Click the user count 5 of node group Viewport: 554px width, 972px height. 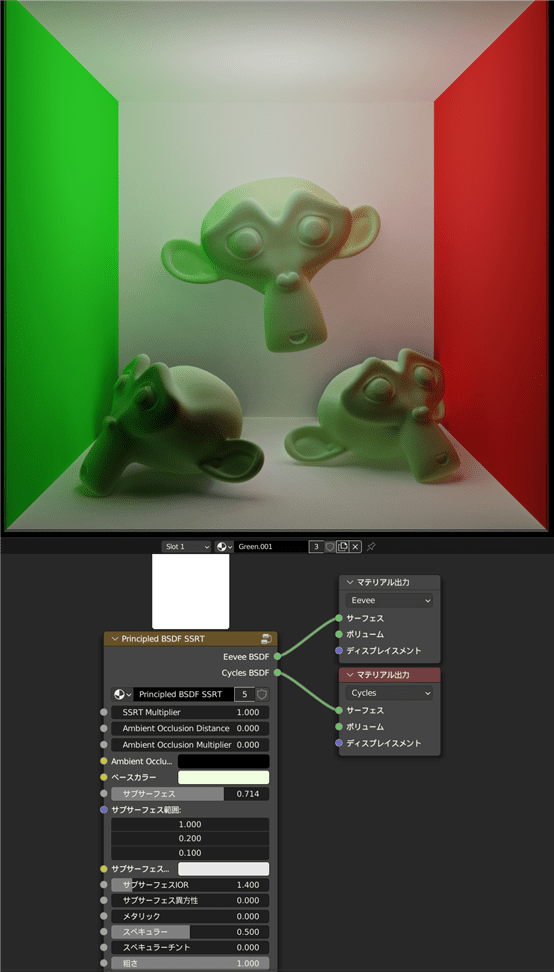(245, 694)
